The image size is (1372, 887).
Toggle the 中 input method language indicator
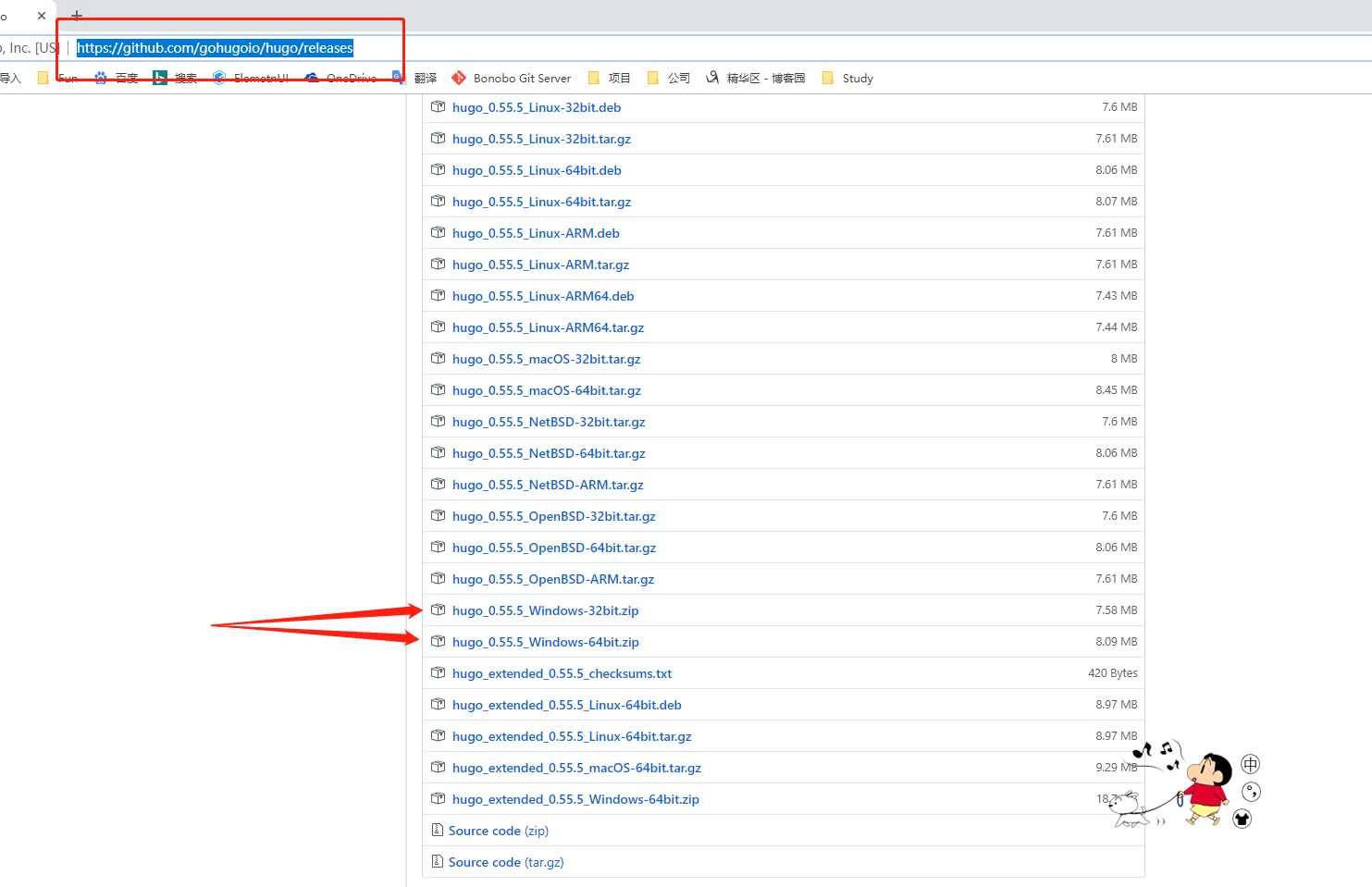[x=1250, y=764]
